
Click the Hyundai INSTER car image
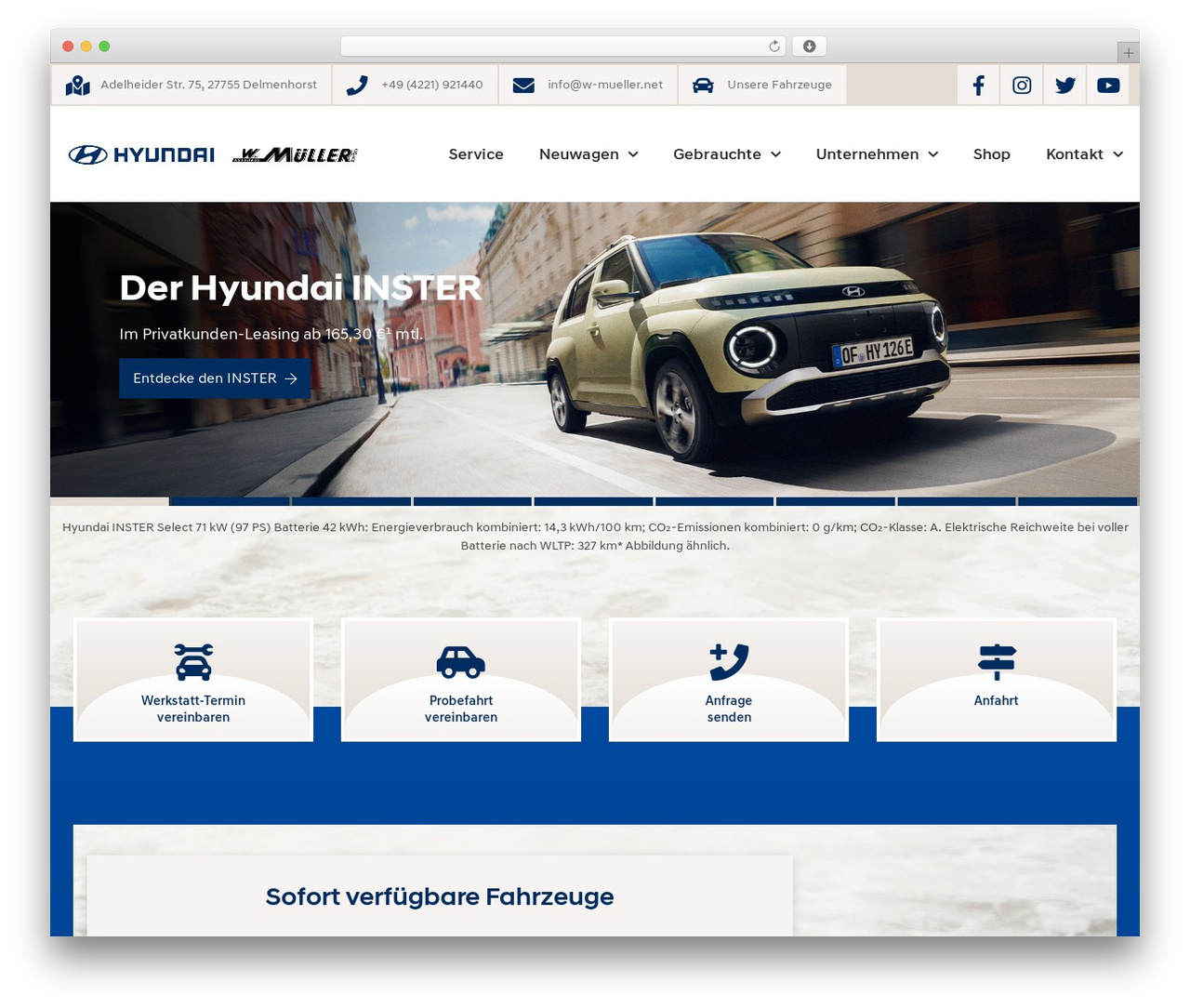(x=747, y=349)
